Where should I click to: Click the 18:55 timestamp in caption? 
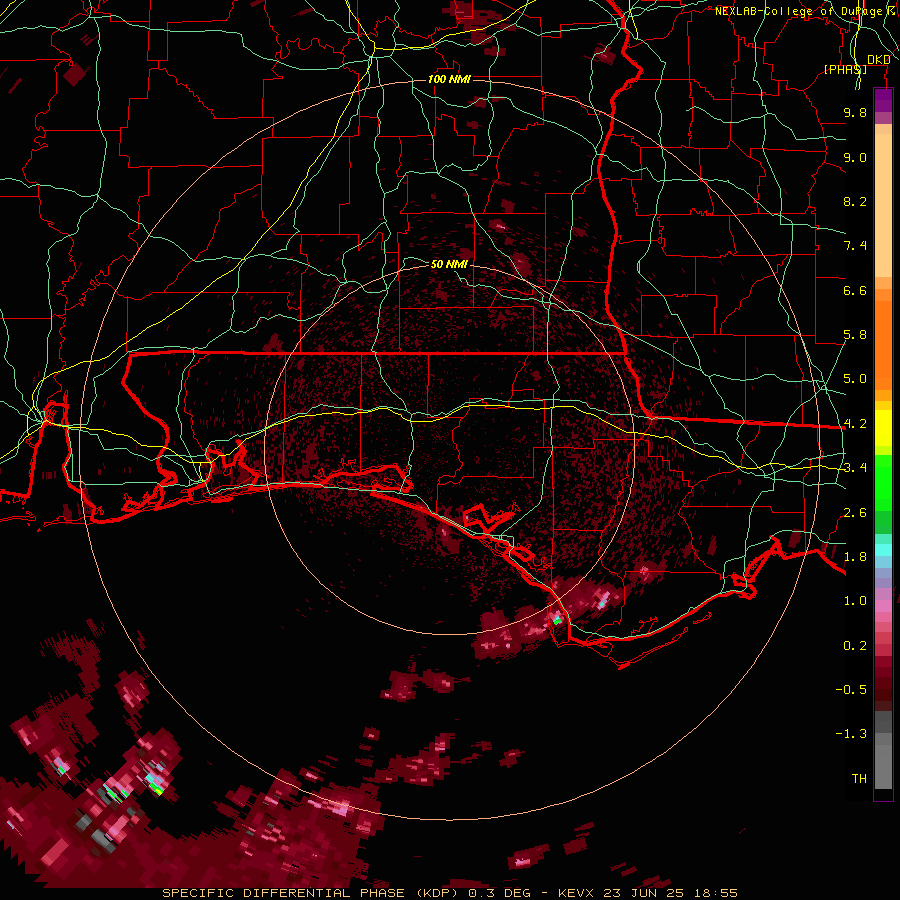pos(718,893)
